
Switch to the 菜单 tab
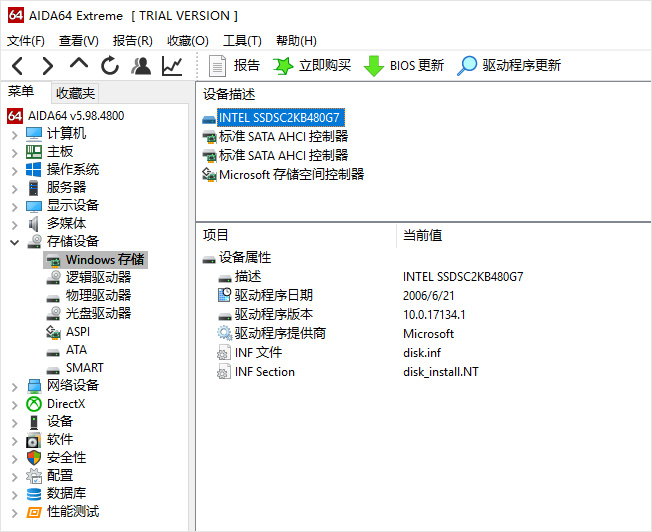tap(21, 91)
